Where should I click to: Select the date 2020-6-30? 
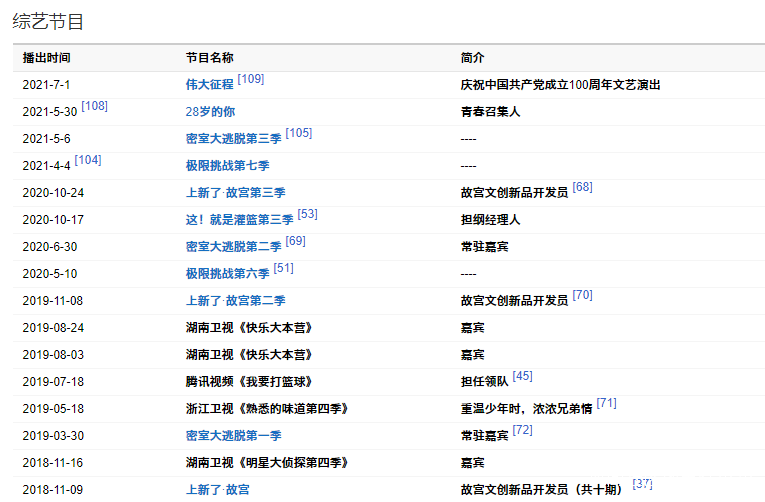tap(50, 247)
